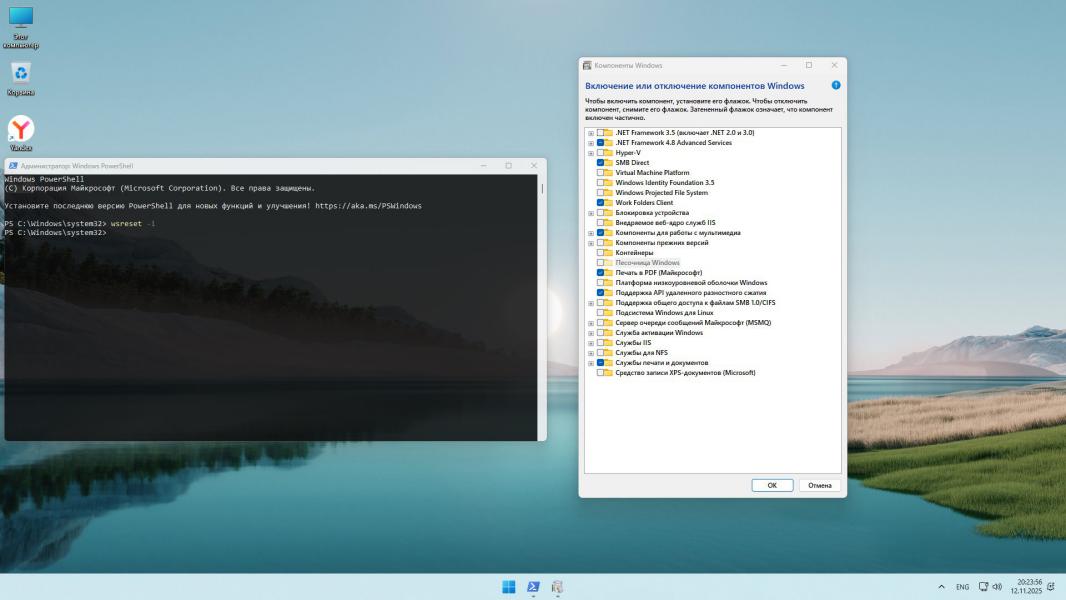The image size is (1066, 600).
Task: Open the help icon in Windows Features
Action: coord(836,86)
